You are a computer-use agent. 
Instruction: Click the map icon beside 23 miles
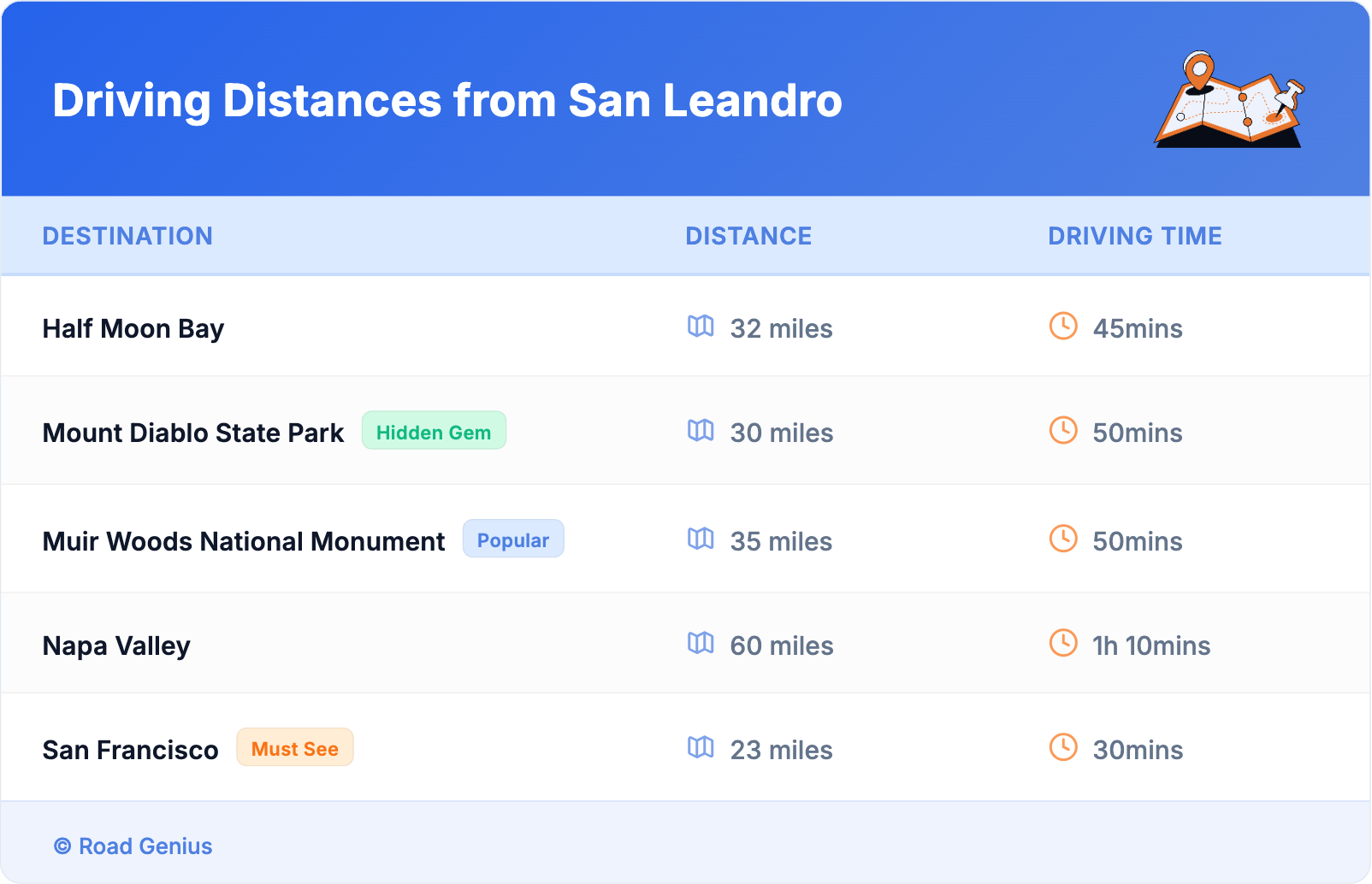click(x=701, y=748)
